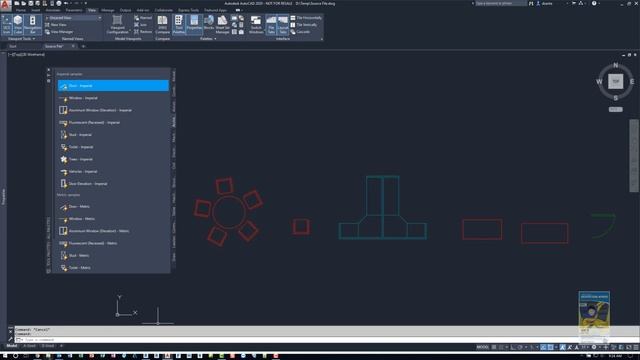Image resolution: width=640 pixels, height=360 pixels.
Task: Expand Viewport Tools panel
Action: (22, 39)
